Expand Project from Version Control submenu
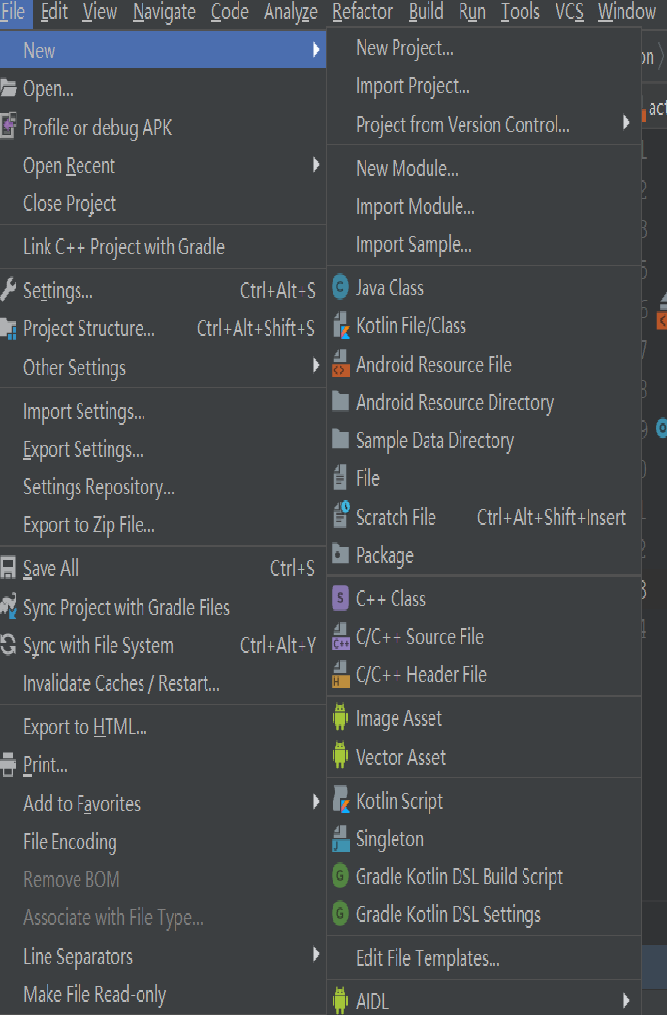This screenshot has height=1015, width=667. click(x=626, y=124)
